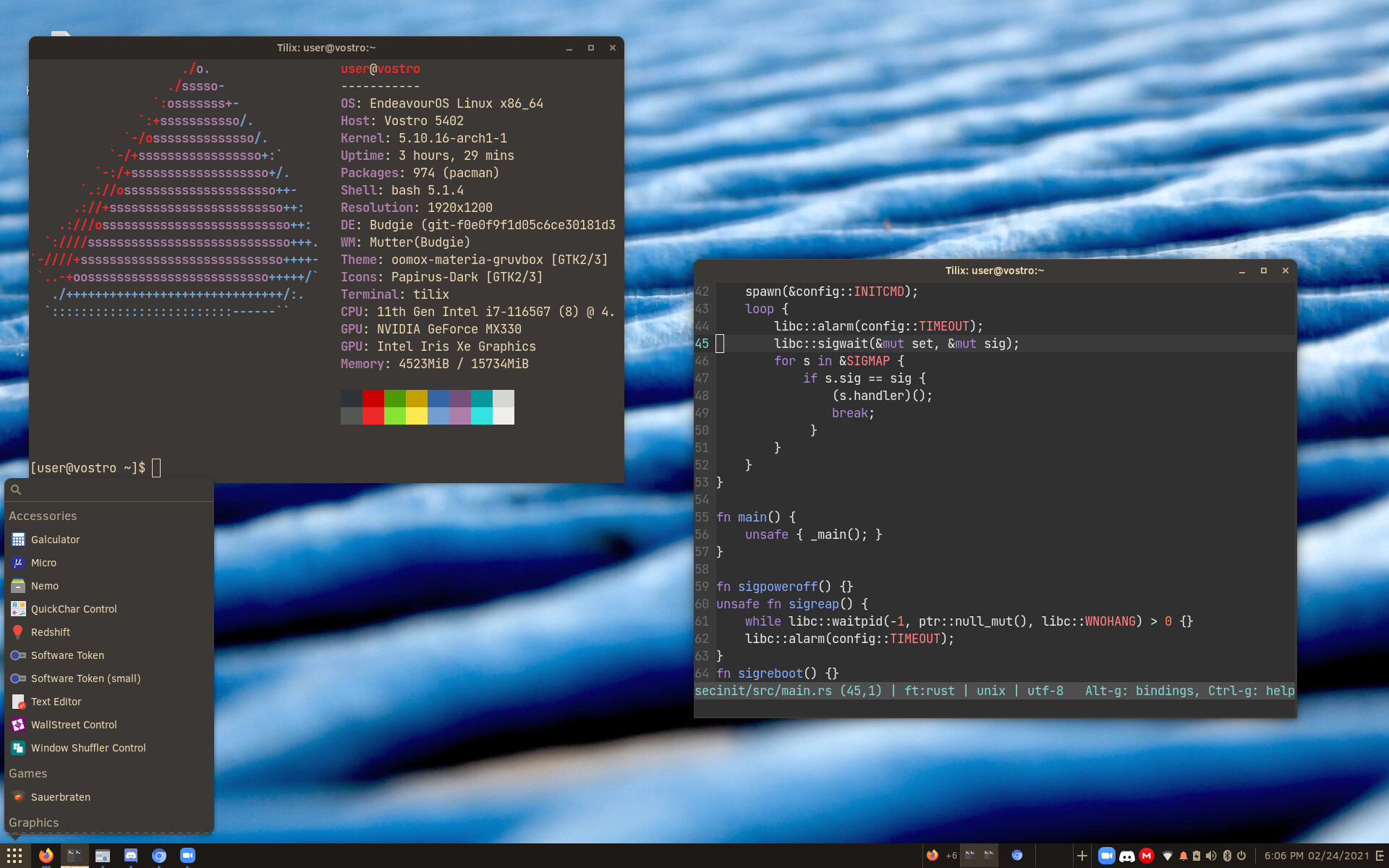This screenshot has width=1389, height=868.
Task: Toggle the Raven sidebar with the panel's end icon
Action: click(1380, 856)
